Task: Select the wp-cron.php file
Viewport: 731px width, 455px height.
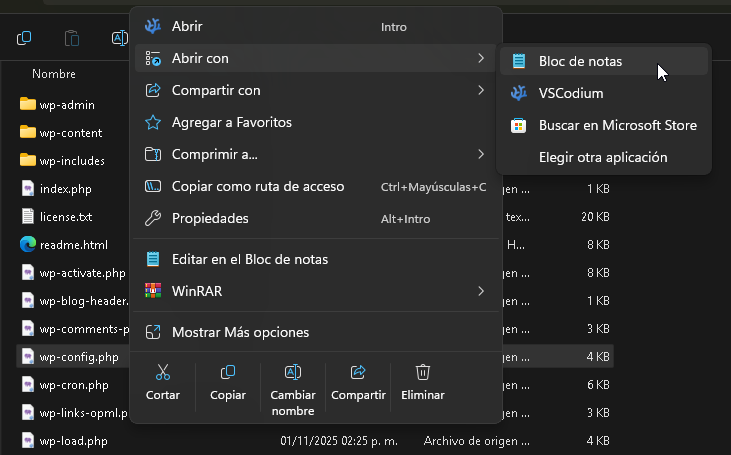Action: [74, 385]
